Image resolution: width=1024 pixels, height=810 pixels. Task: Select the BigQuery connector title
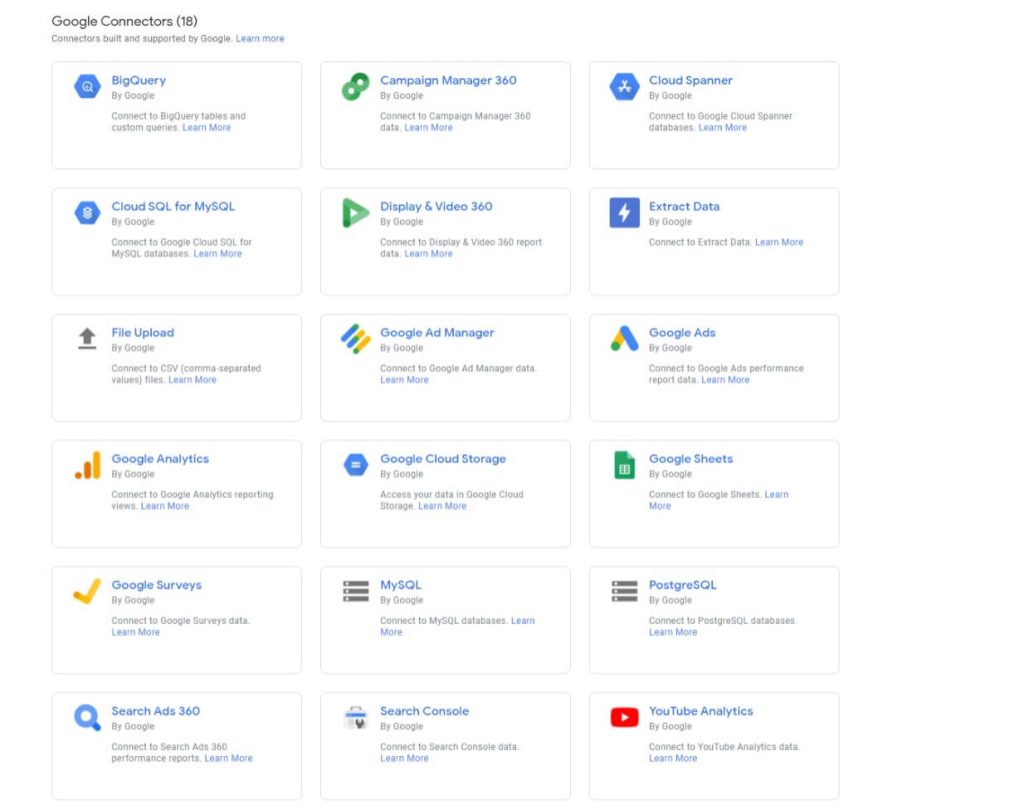(x=138, y=80)
